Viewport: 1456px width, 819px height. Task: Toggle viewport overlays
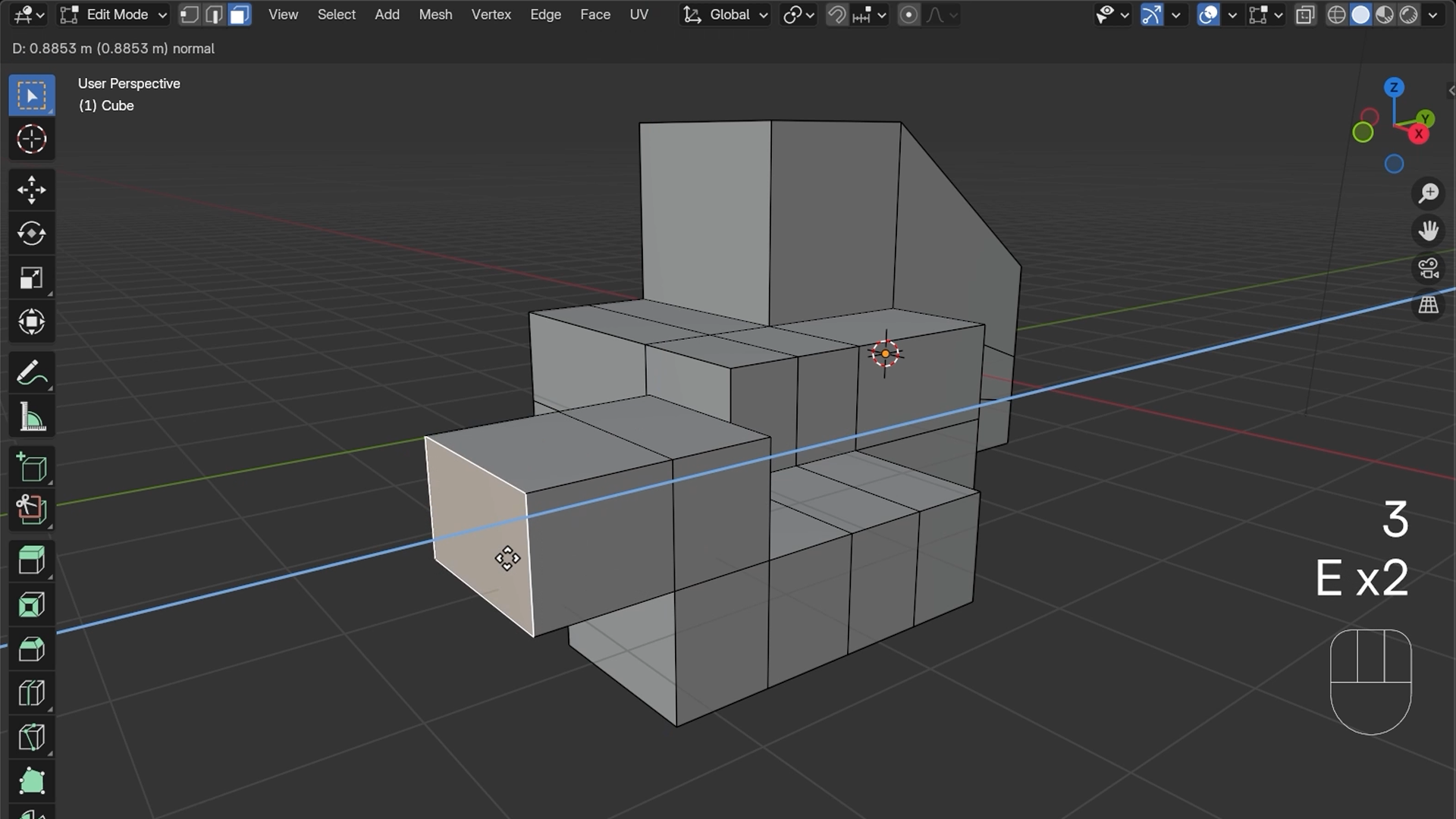(1208, 14)
